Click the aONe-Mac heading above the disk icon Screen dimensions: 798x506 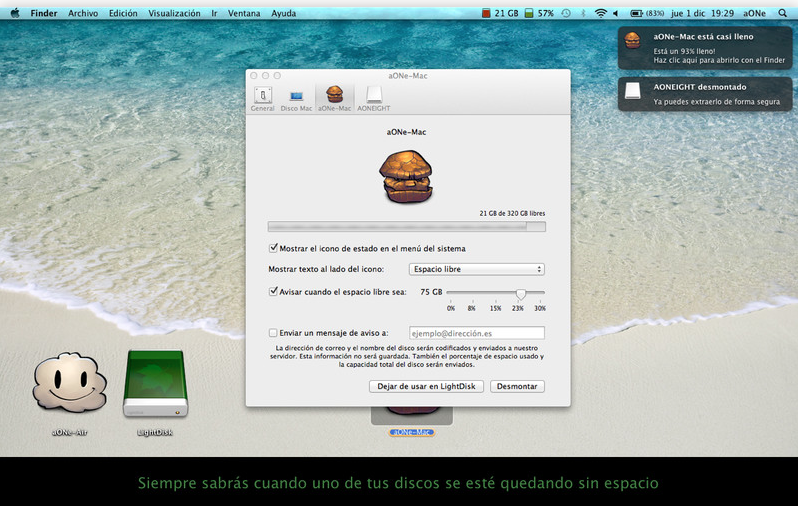pyautogui.click(x=406, y=132)
